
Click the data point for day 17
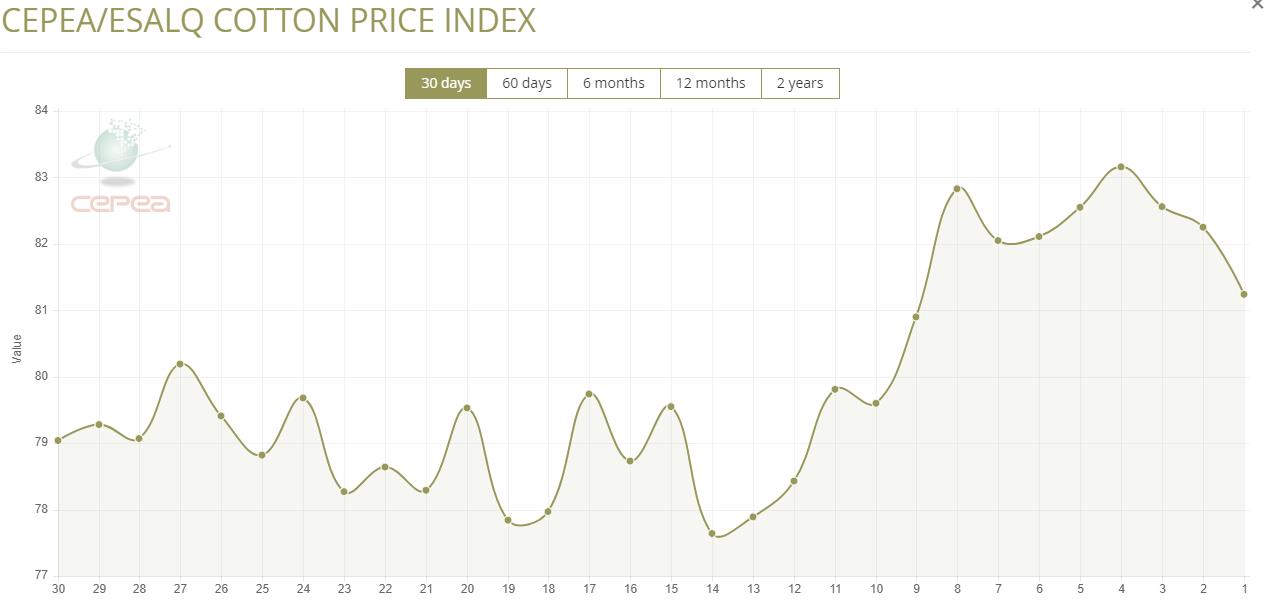tap(589, 394)
